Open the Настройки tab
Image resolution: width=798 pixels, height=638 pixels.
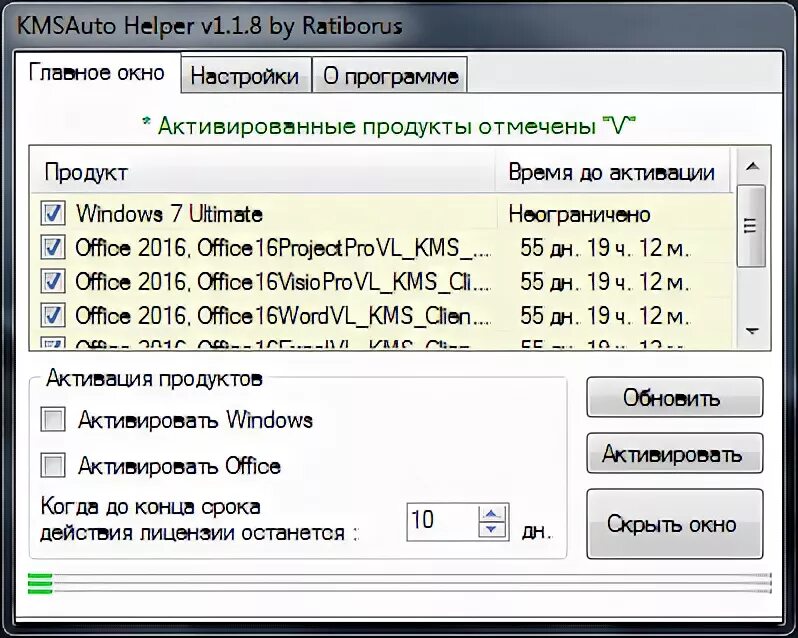click(245, 76)
